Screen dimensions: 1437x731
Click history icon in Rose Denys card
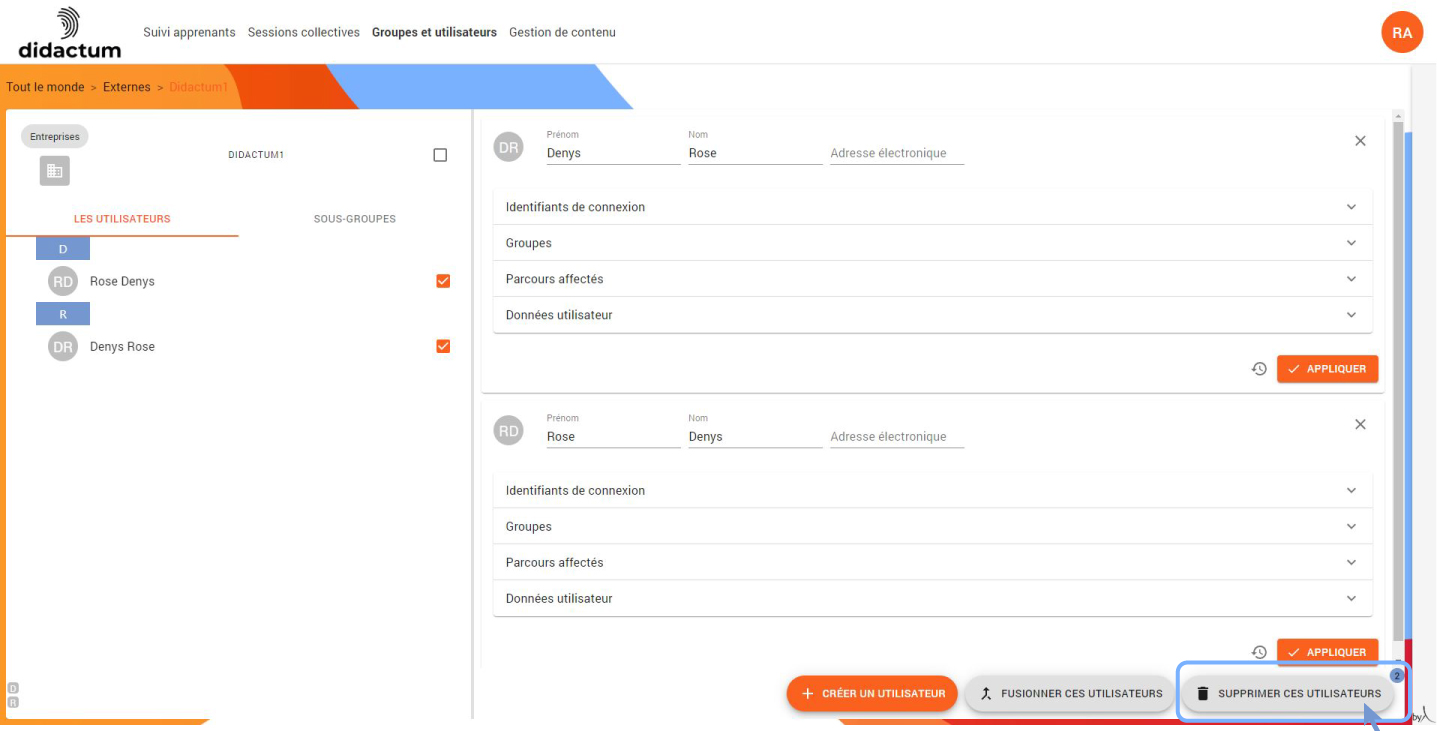[x=1259, y=652]
